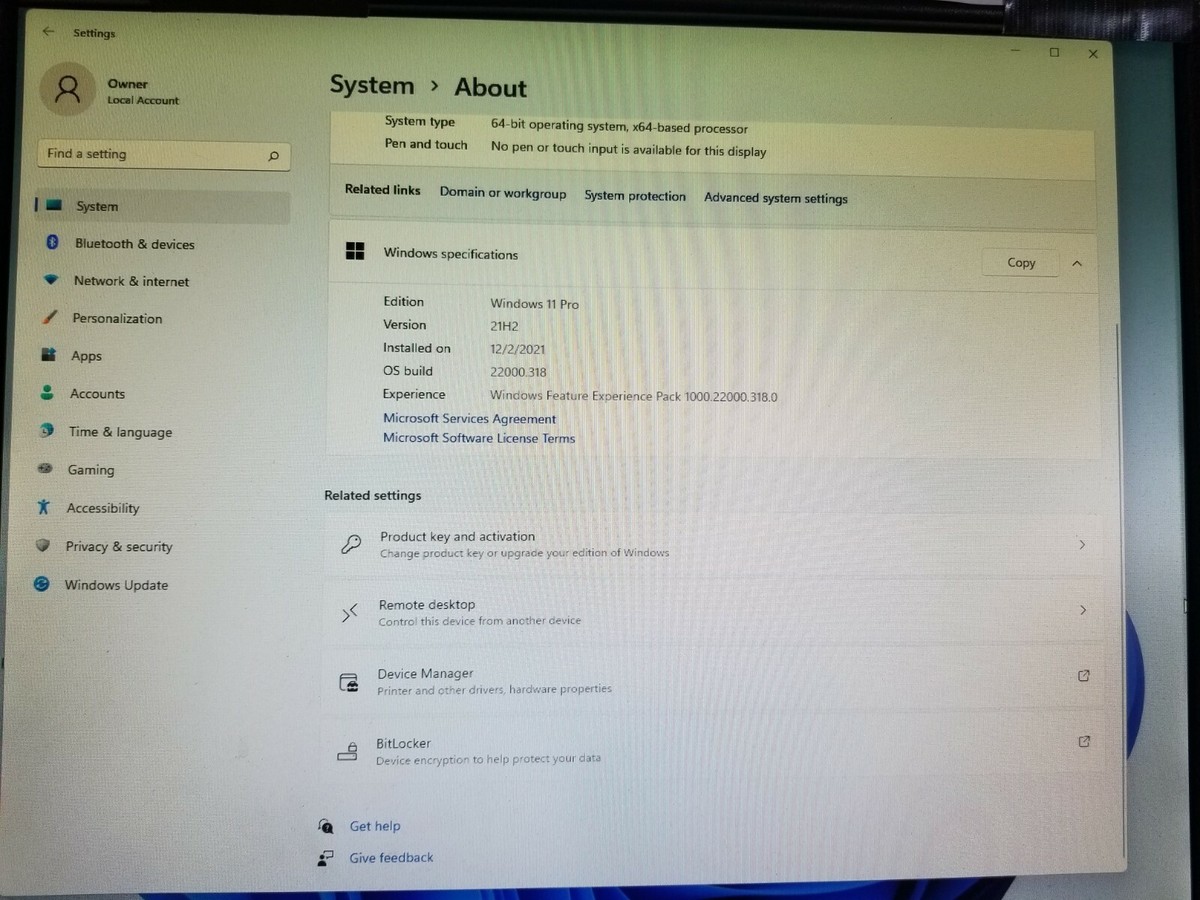Open Advanced system settings link

[x=776, y=198]
